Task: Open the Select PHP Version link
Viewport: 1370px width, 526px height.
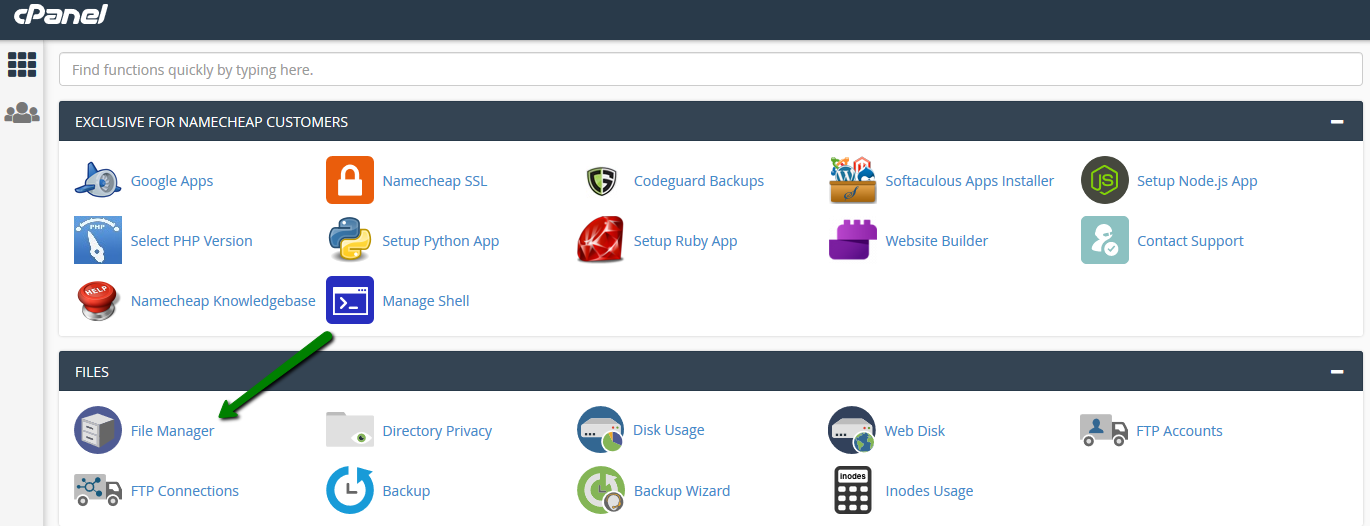Action: click(x=192, y=241)
